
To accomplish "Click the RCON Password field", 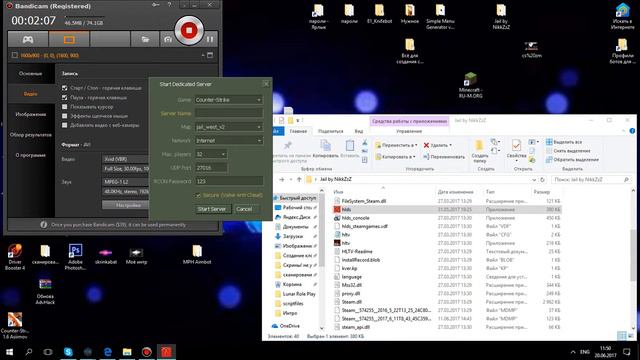I will coord(229,181).
